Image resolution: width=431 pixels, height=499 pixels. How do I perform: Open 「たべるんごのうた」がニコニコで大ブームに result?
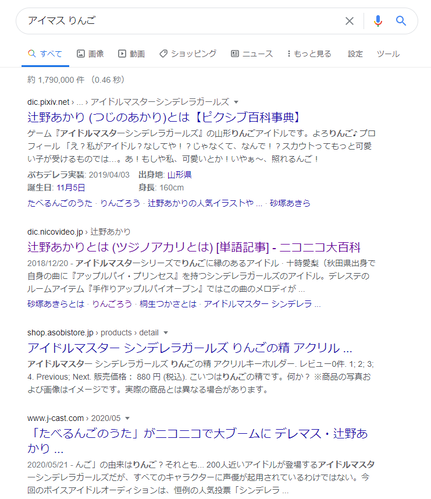[197, 441]
